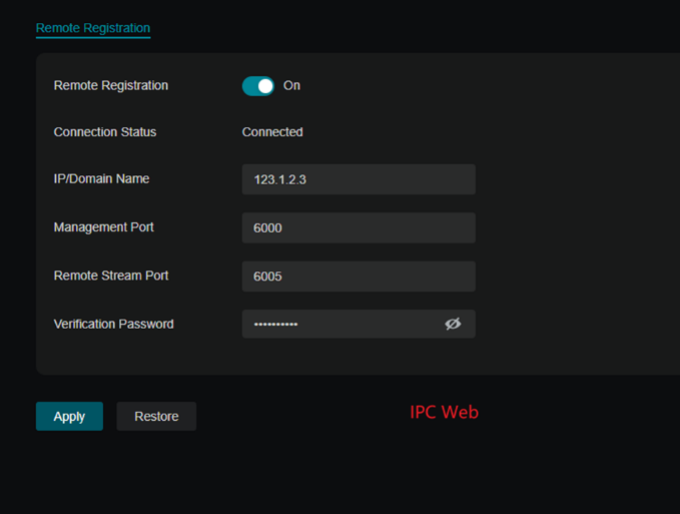The height and width of the screenshot is (514, 680).
Task: Click the IP/Domain Name label
Action: [x=101, y=179]
